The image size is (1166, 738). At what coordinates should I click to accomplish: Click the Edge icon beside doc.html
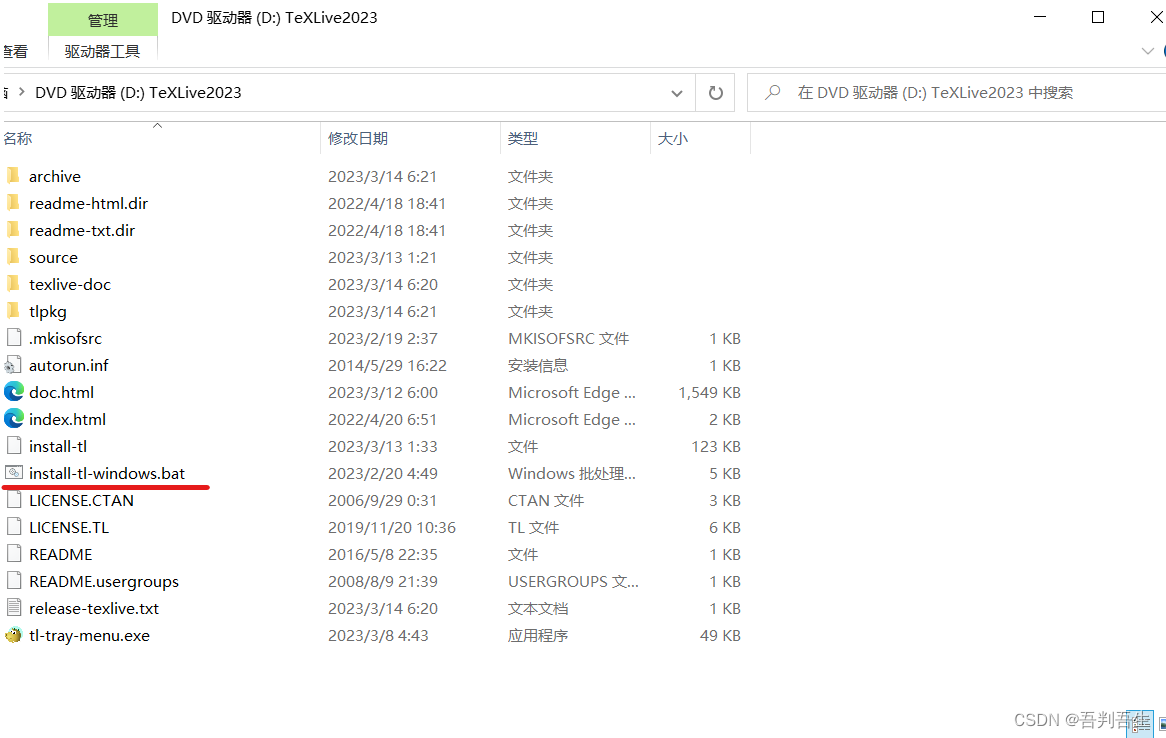tap(13, 392)
